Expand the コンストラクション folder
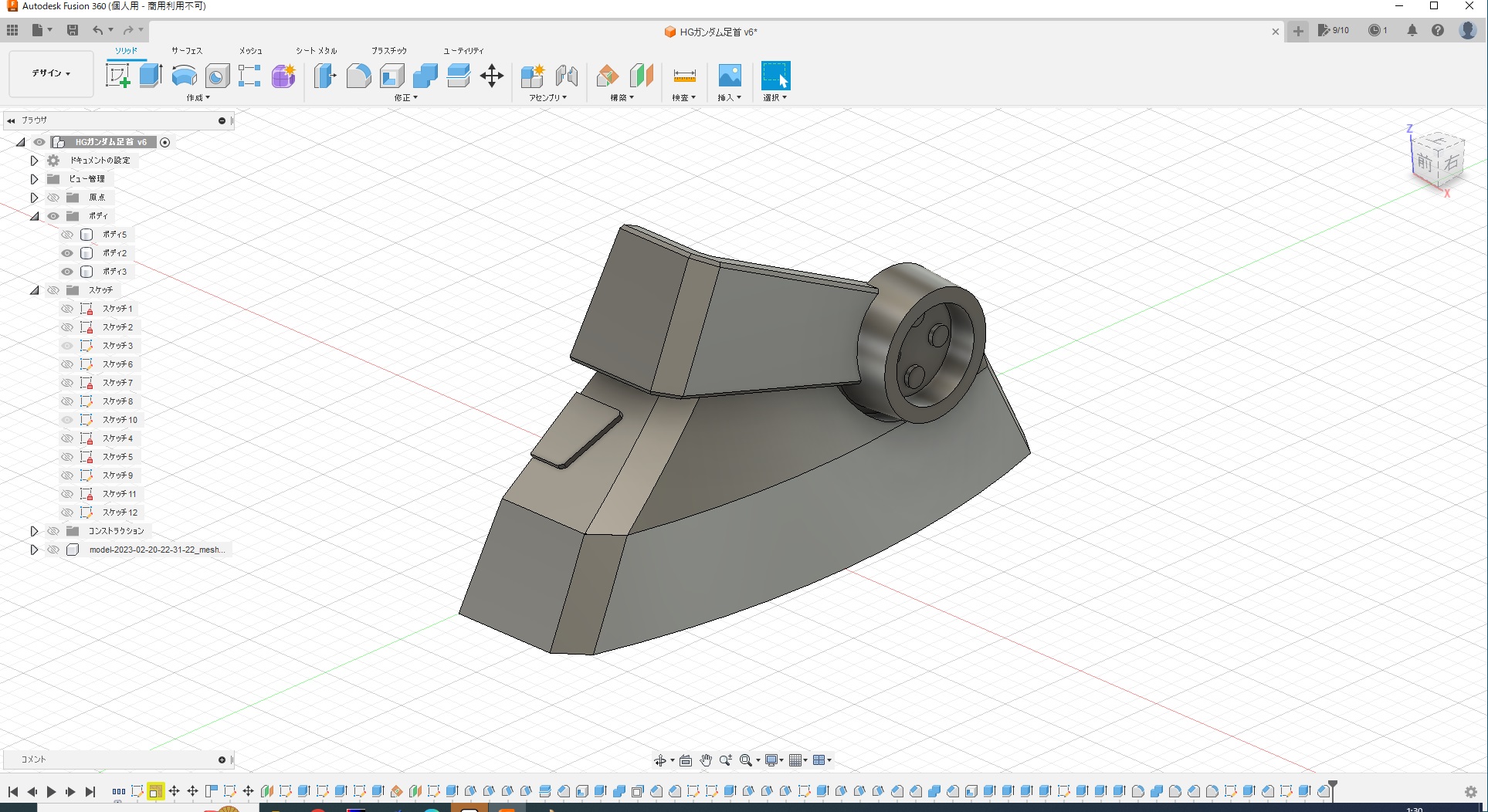The height and width of the screenshot is (812, 1488). (x=34, y=531)
